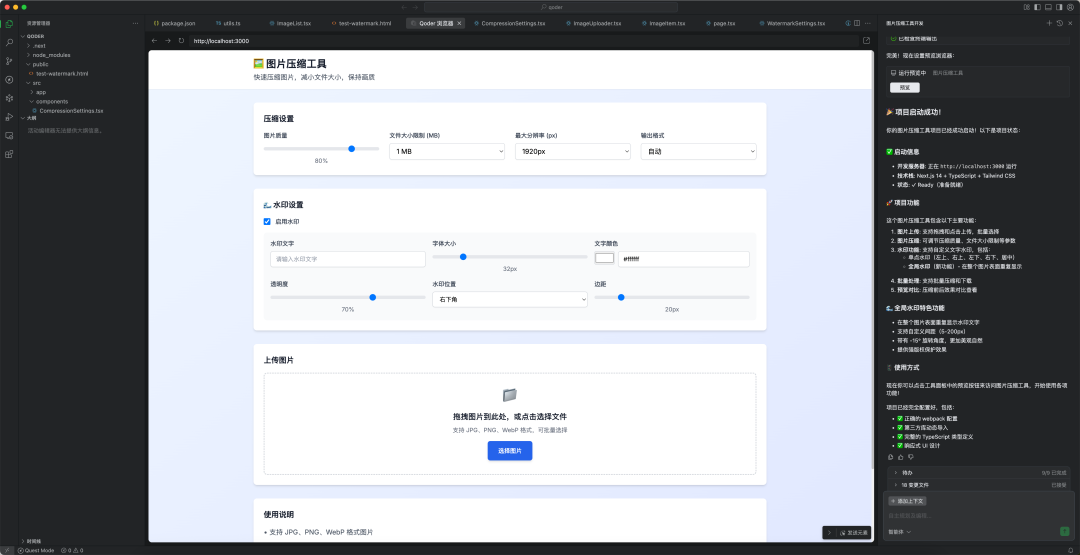Adjust the 透明度 slider
Screen dimensions: 1080x555
click(x=348, y=297)
